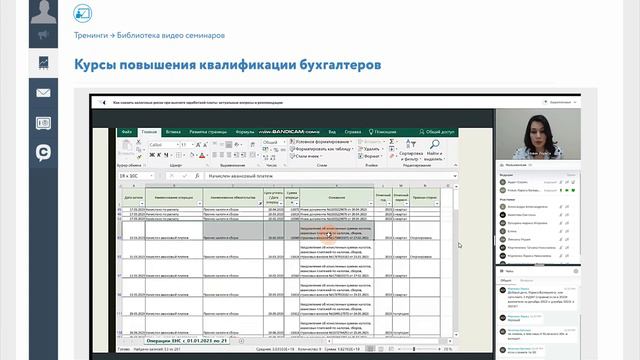
Task: Click the cell borders icon
Action: 179,155
